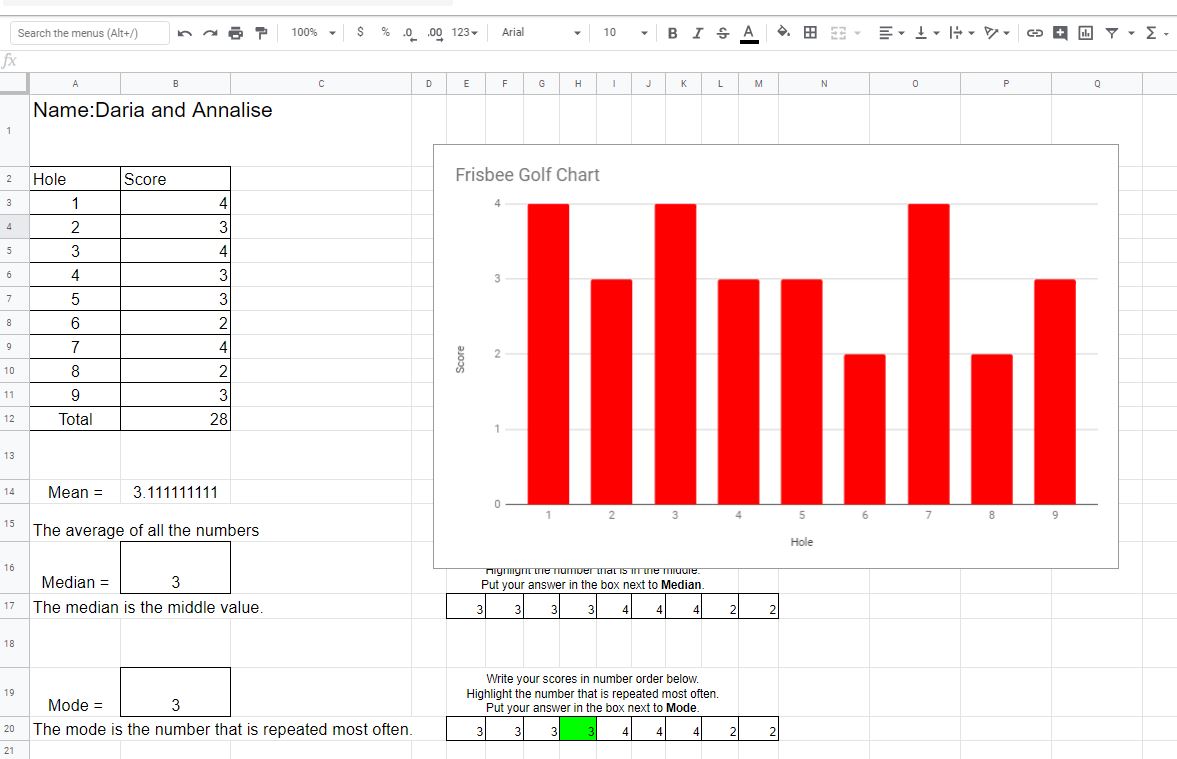The image size is (1177, 759).
Task: Expand the Arial font dropdown
Action: [541, 32]
